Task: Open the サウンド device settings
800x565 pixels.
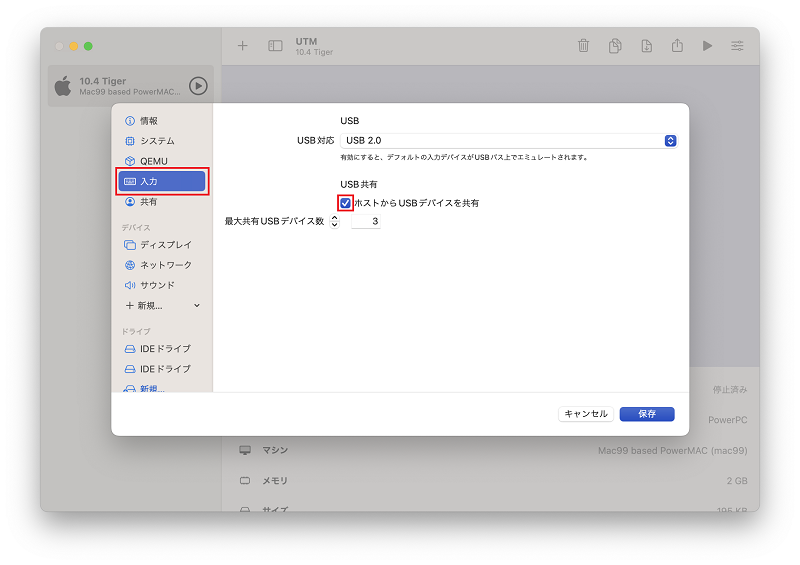Action: click(x=161, y=285)
